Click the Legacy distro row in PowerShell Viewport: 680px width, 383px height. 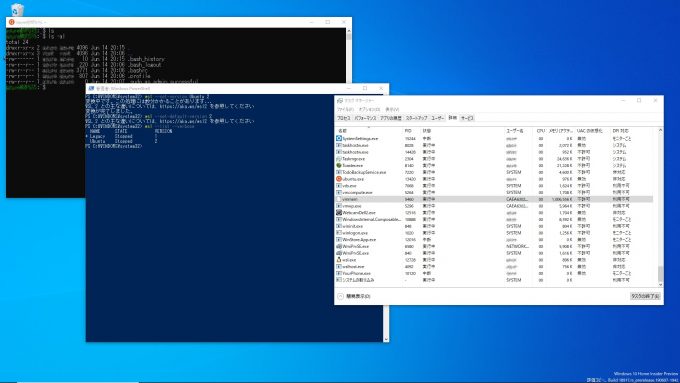pyautogui.click(x=122, y=136)
